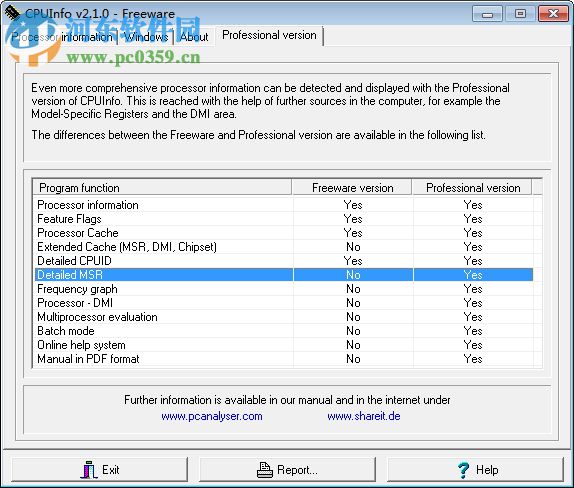Switch to the Windows tab
The width and height of the screenshot is (574, 488).
coord(146,37)
